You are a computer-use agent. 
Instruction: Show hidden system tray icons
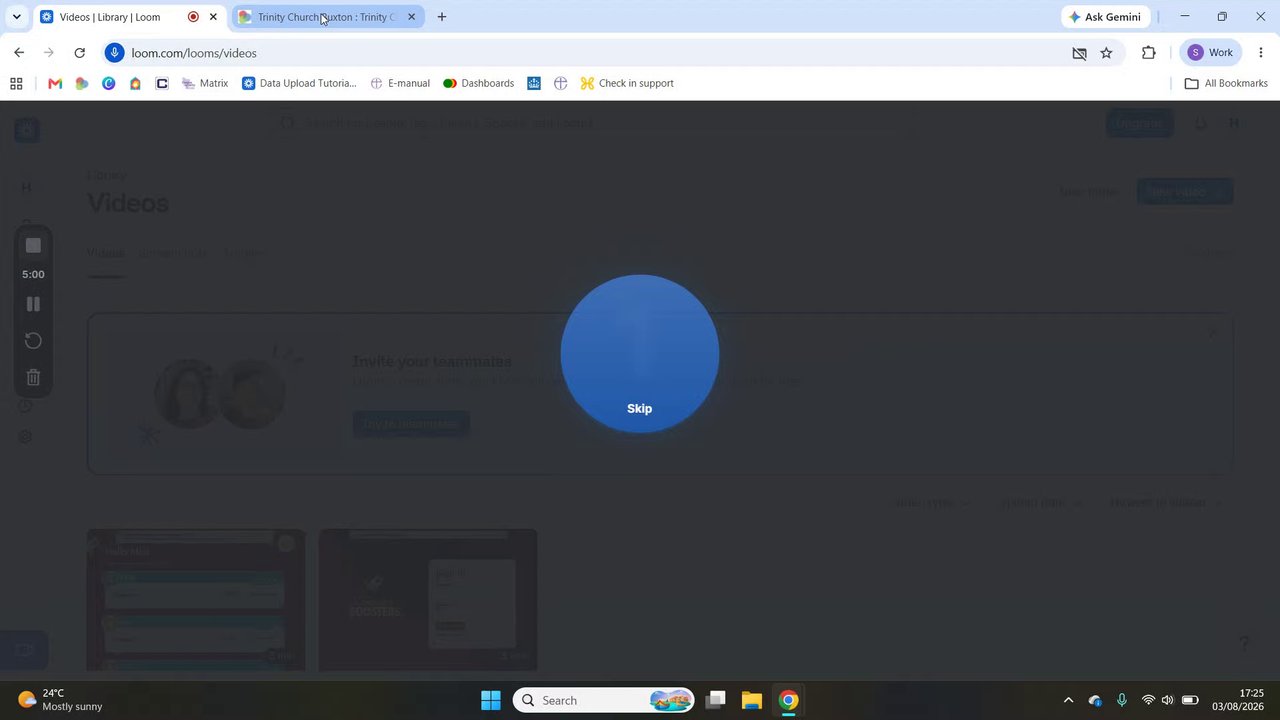(x=1068, y=700)
